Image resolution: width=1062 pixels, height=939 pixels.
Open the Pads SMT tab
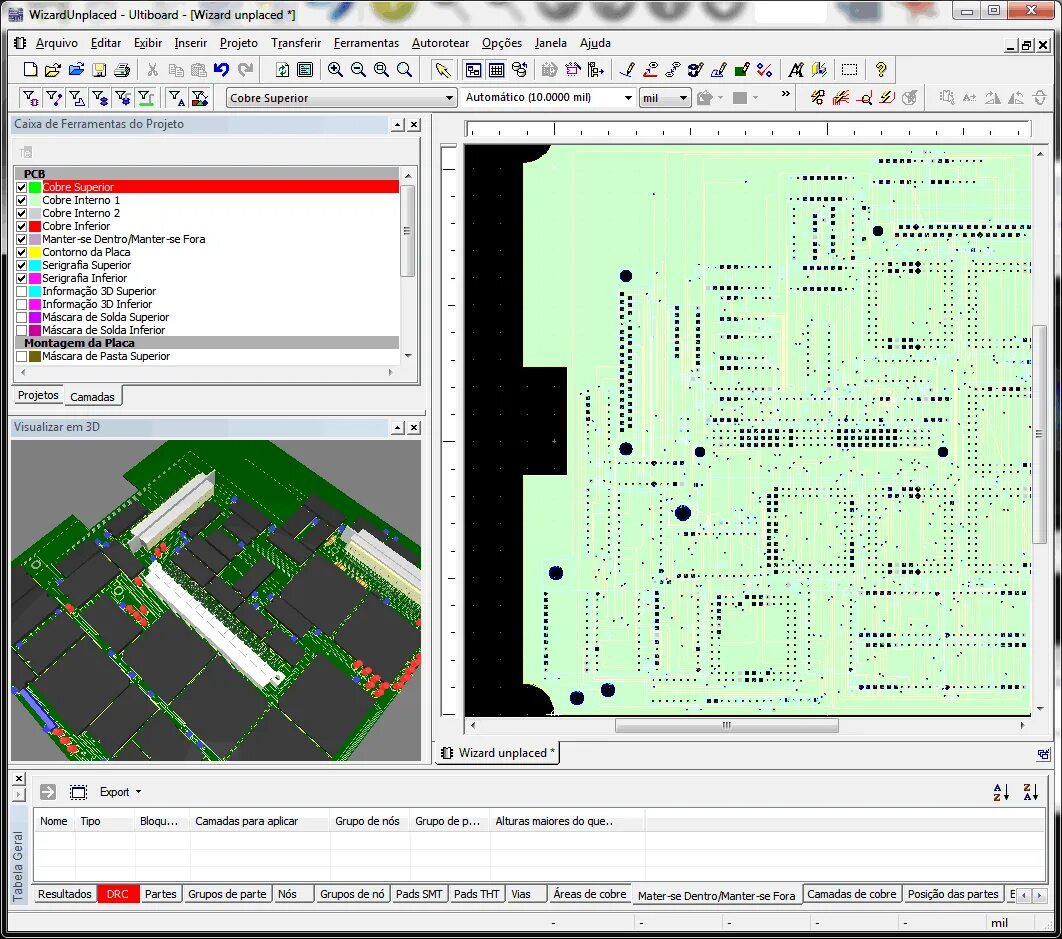418,894
